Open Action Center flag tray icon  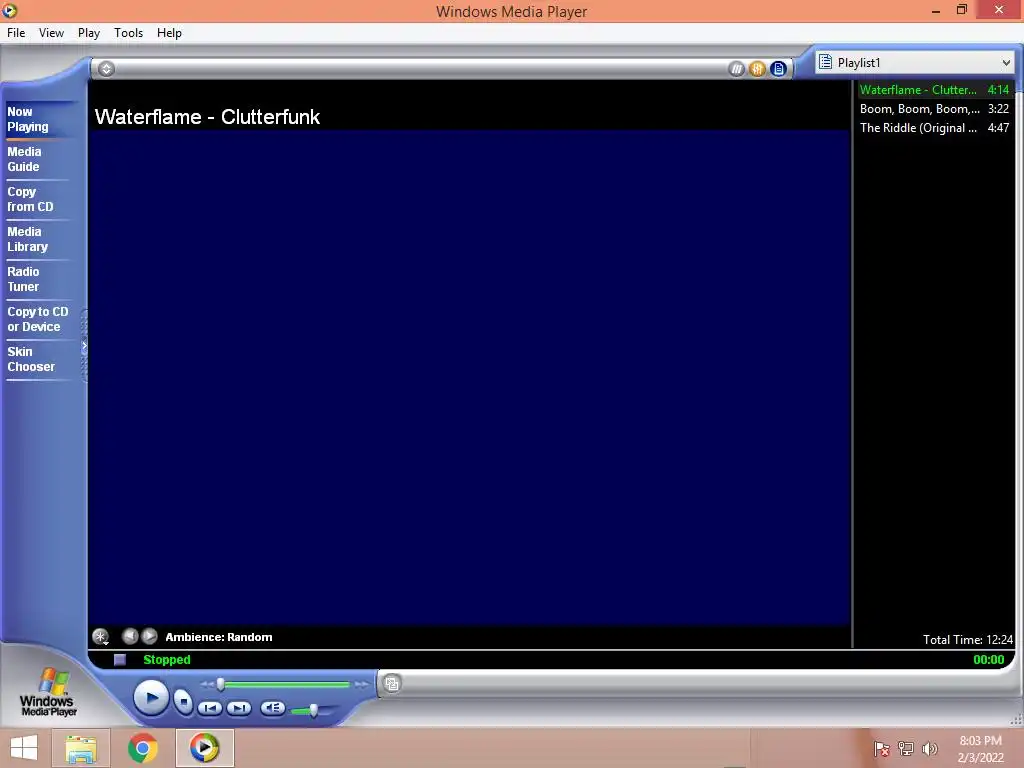click(x=882, y=749)
